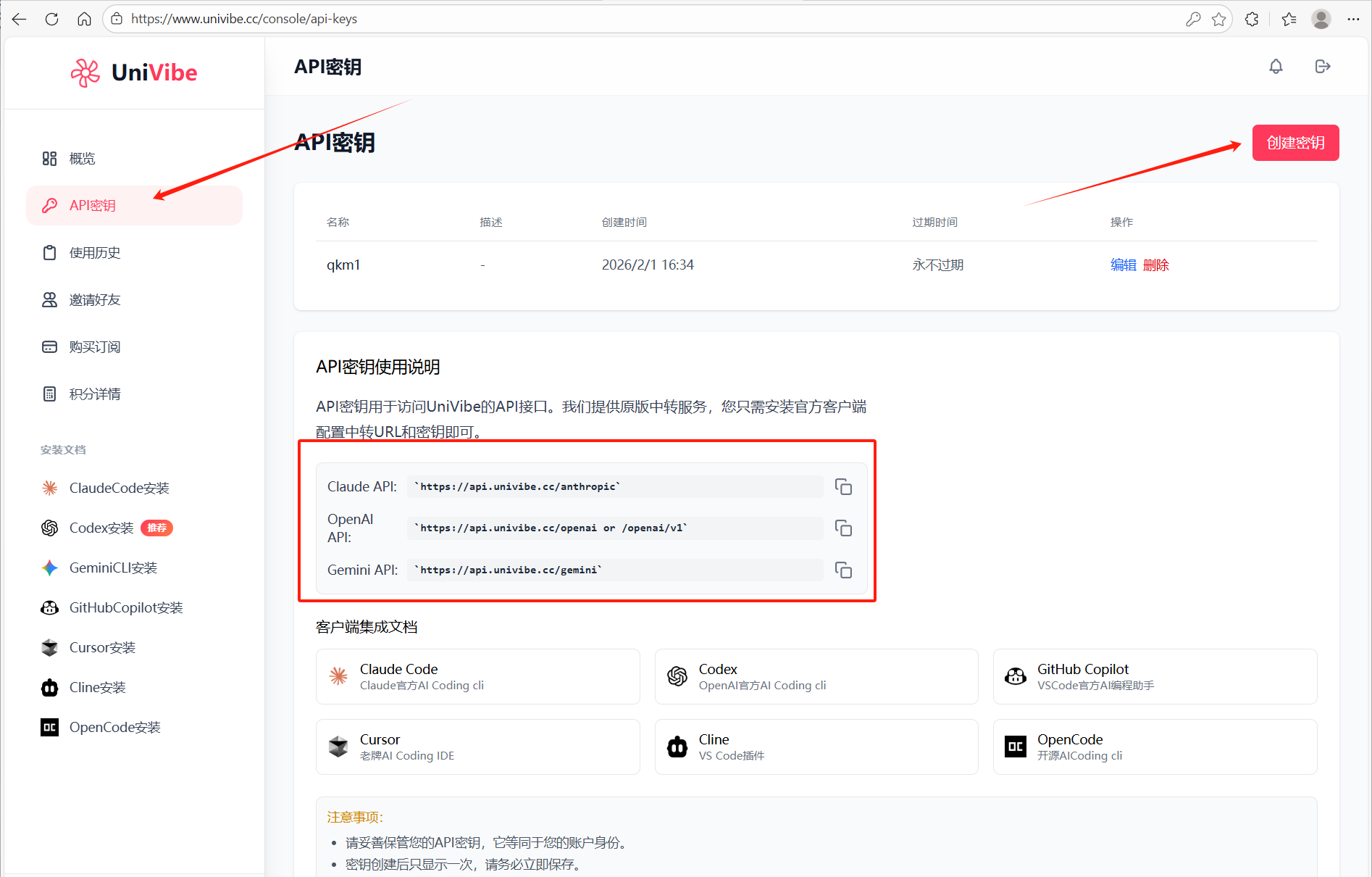The width and height of the screenshot is (1372, 877).
Task: Click 编辑 for key qkm1
Action: [1124, 265]
